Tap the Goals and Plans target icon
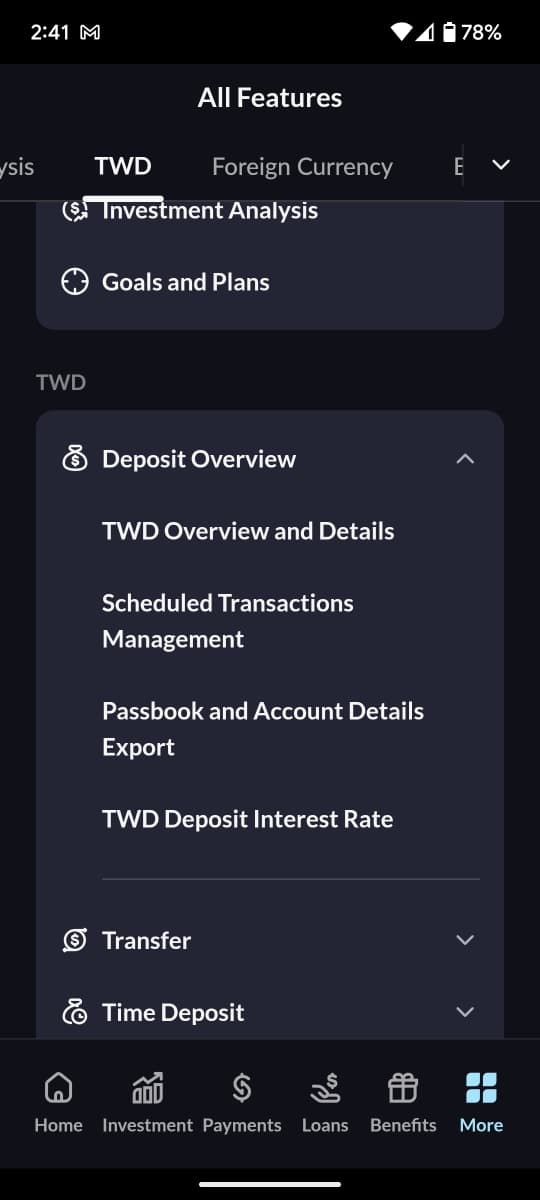The height and width of the screenshot is (1200, 540). (x=75, y=282)
